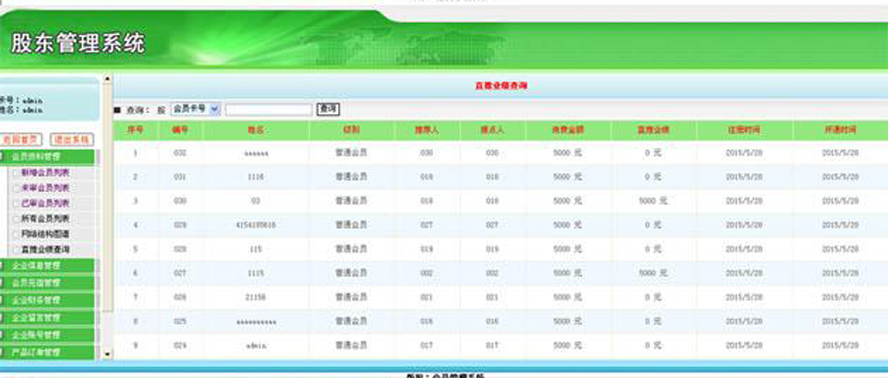Expand the 企业信息管理 menu section
Image resolution: width=888 pixels, height=378 pixels.
(x=48, y=266)
